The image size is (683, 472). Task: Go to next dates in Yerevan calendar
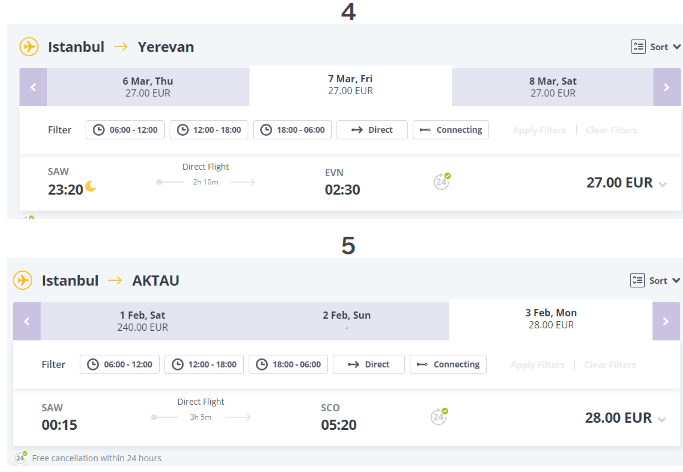667,87
